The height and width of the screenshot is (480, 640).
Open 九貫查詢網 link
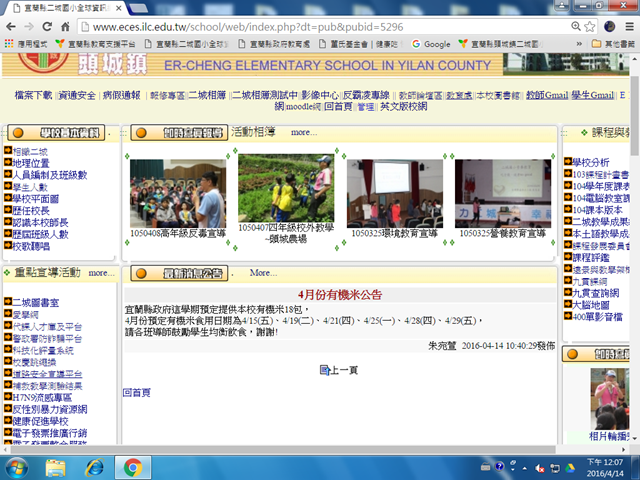[596, 293]
